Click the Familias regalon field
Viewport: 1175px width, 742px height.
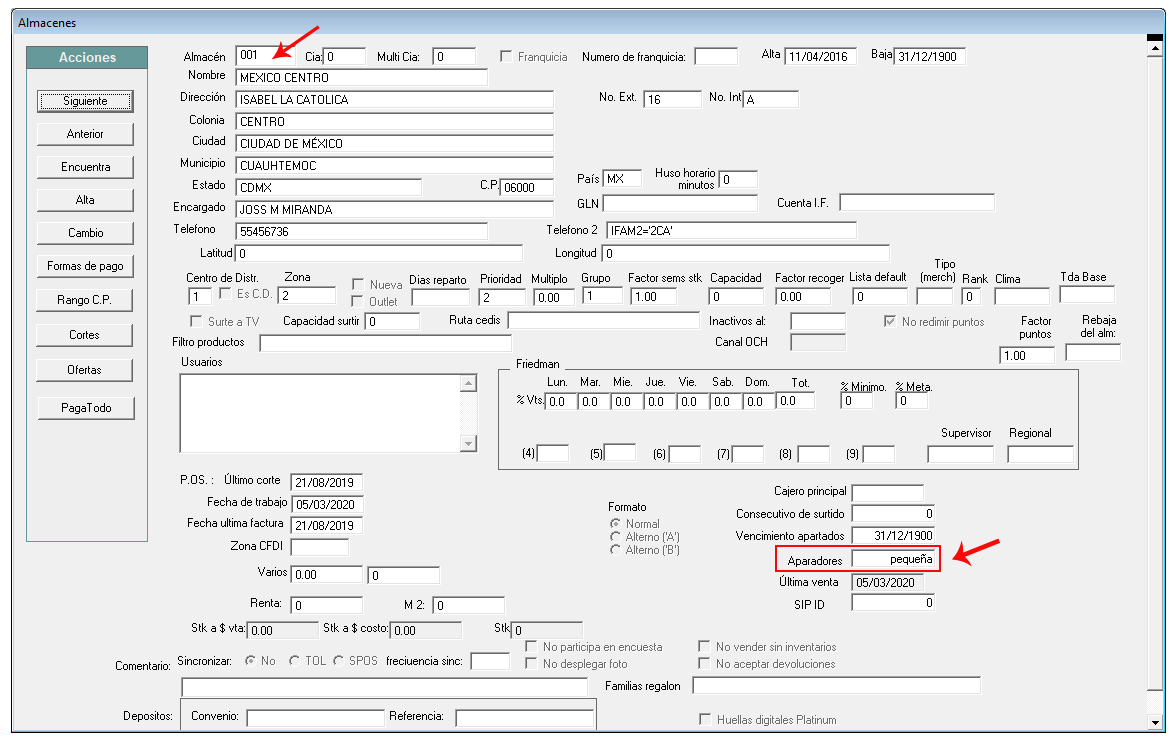point(836,685)
